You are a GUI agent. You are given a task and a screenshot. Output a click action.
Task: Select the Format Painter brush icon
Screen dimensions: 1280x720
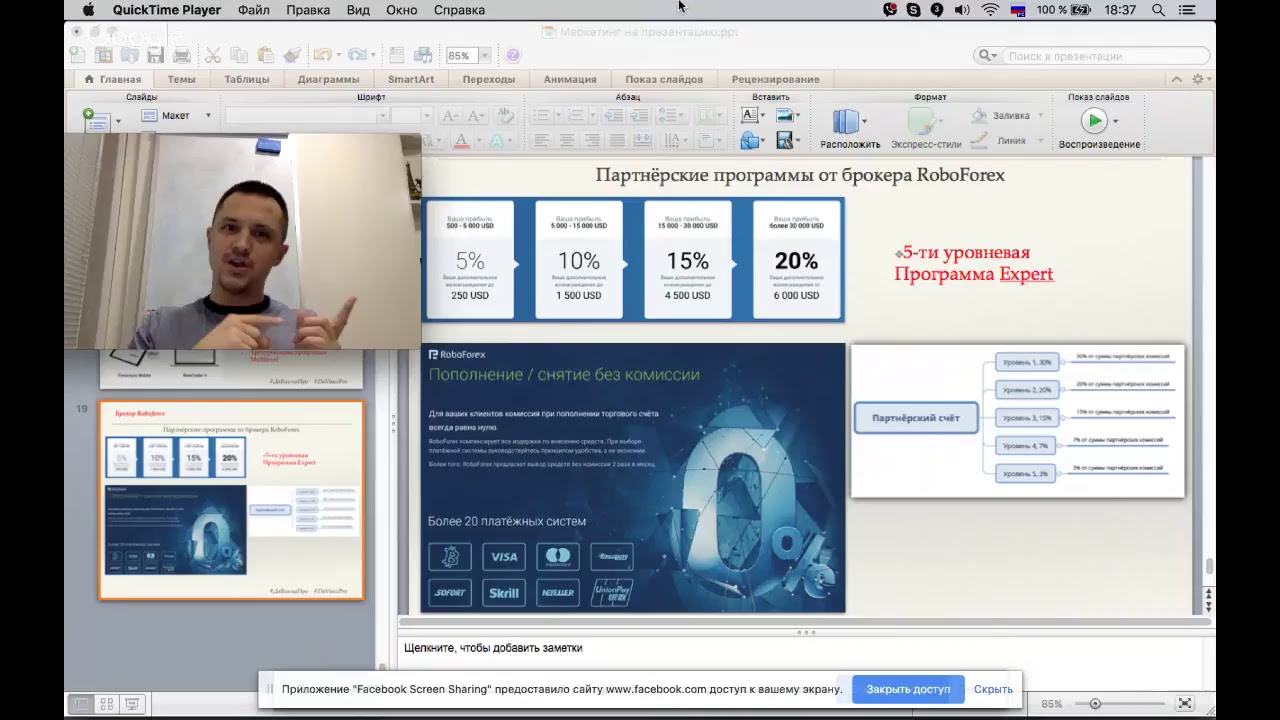(291, 56)
